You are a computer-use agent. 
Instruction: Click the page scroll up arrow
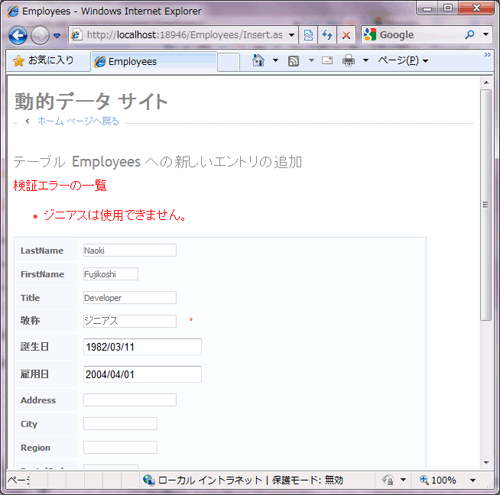[486, 82]
